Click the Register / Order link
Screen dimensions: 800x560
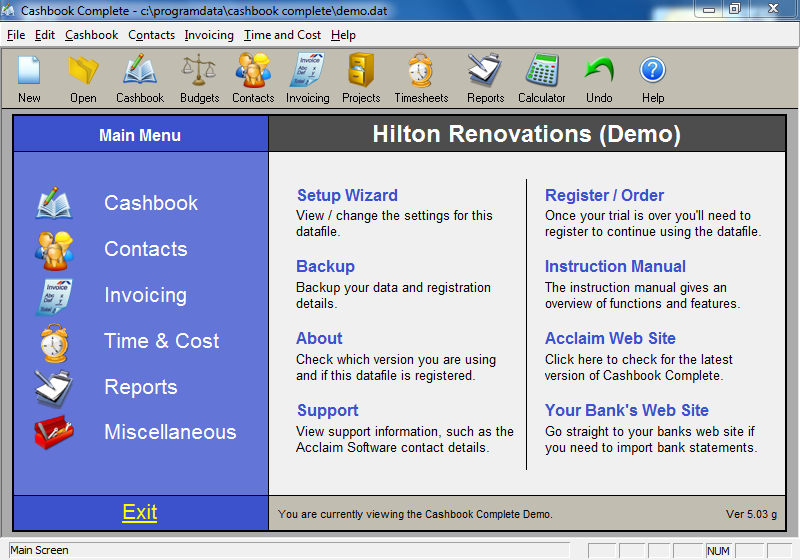[x=605, y=195]
